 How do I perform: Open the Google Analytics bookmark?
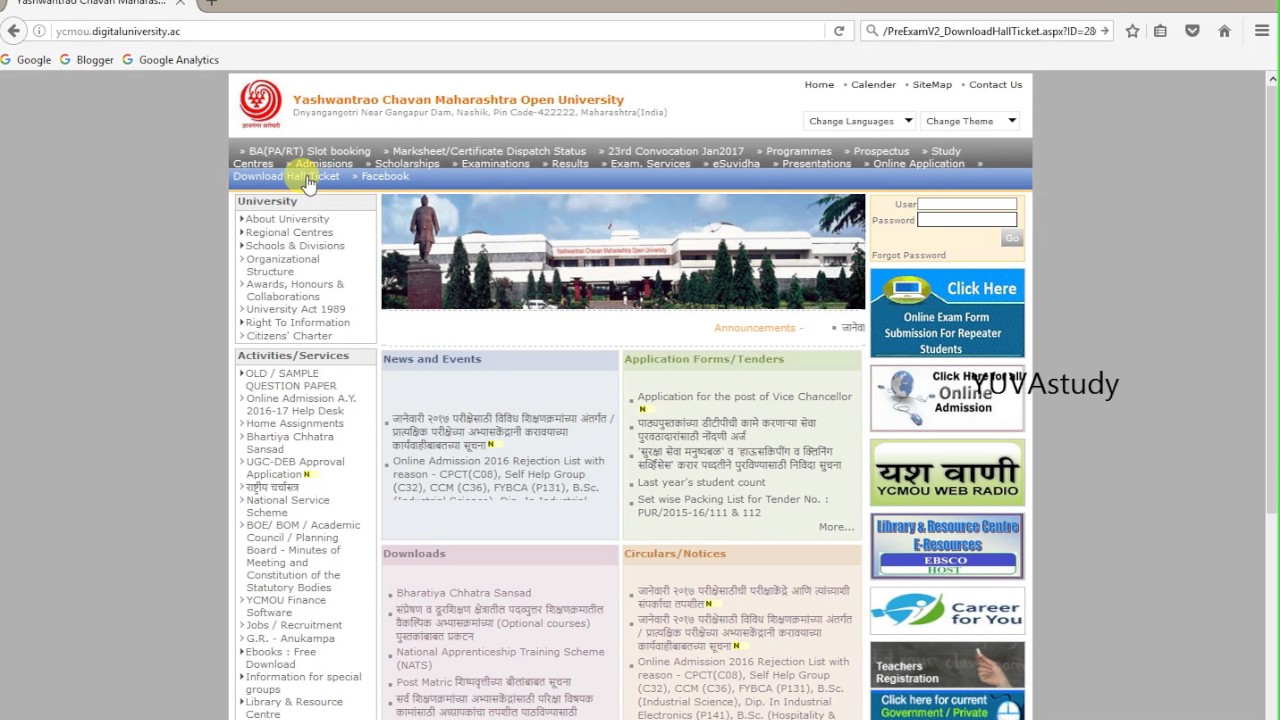click(170, 60)
